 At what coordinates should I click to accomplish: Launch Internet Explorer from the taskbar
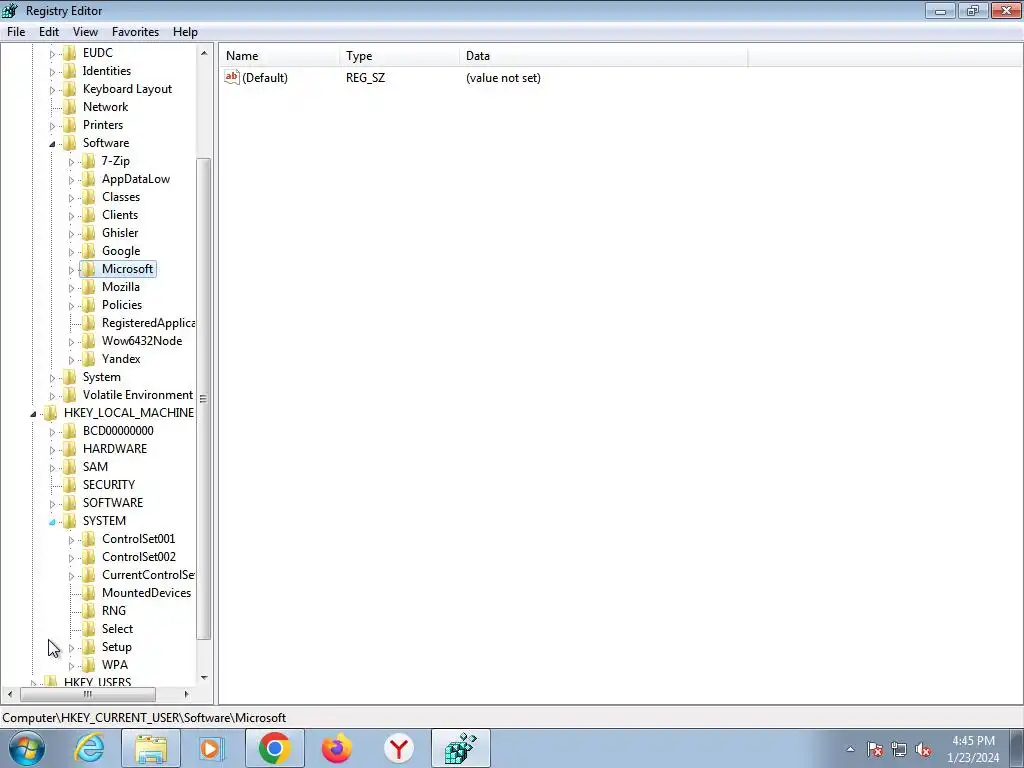click(89, 748)
